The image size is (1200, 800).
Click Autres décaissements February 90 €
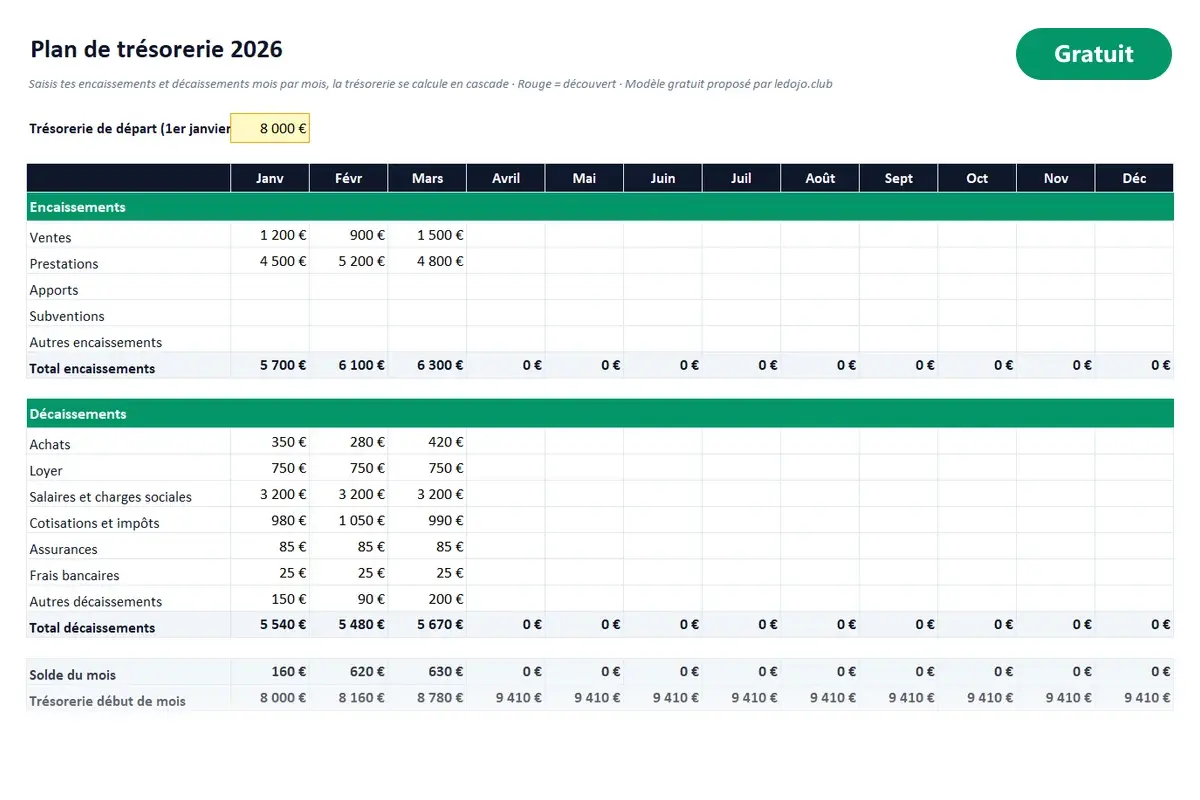348,598
